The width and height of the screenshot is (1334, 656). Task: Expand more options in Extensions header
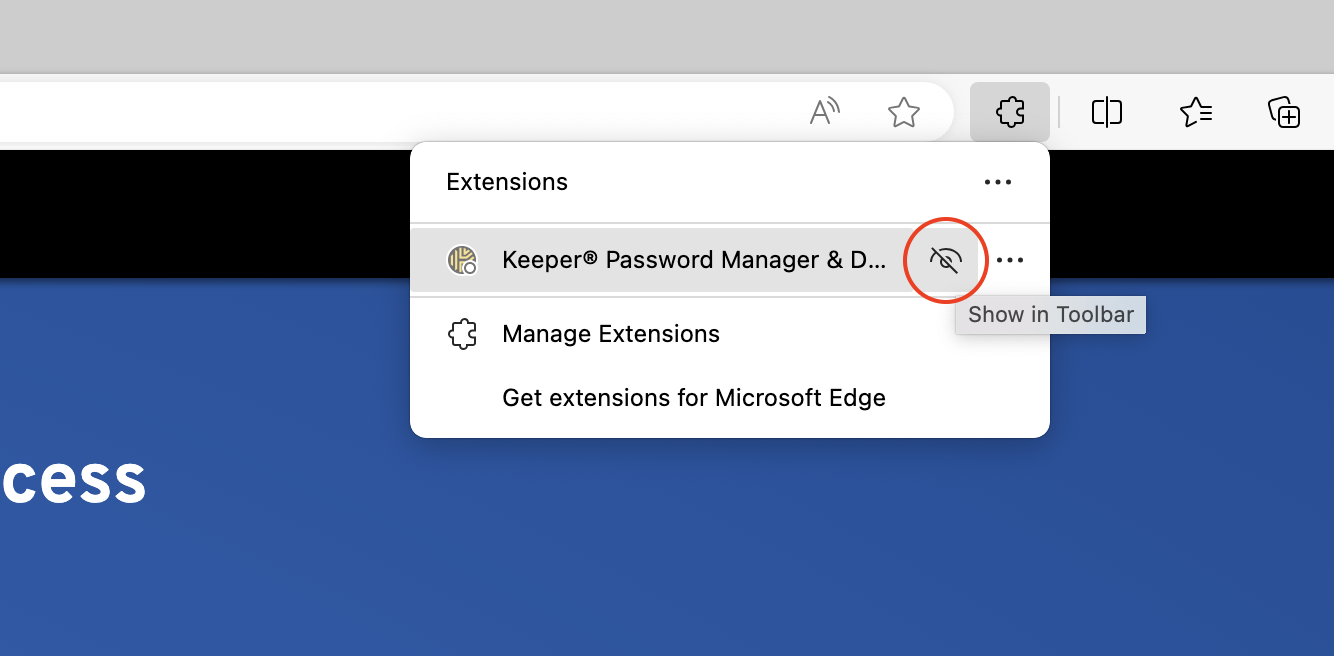tap(998, 182)
